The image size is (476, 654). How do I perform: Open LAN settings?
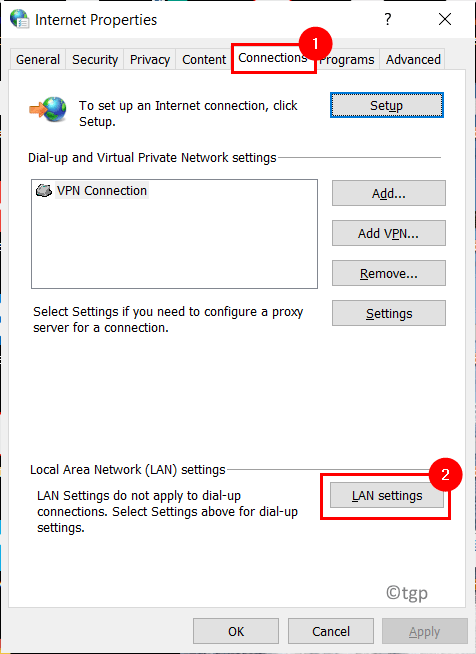(x=387, y=496)
